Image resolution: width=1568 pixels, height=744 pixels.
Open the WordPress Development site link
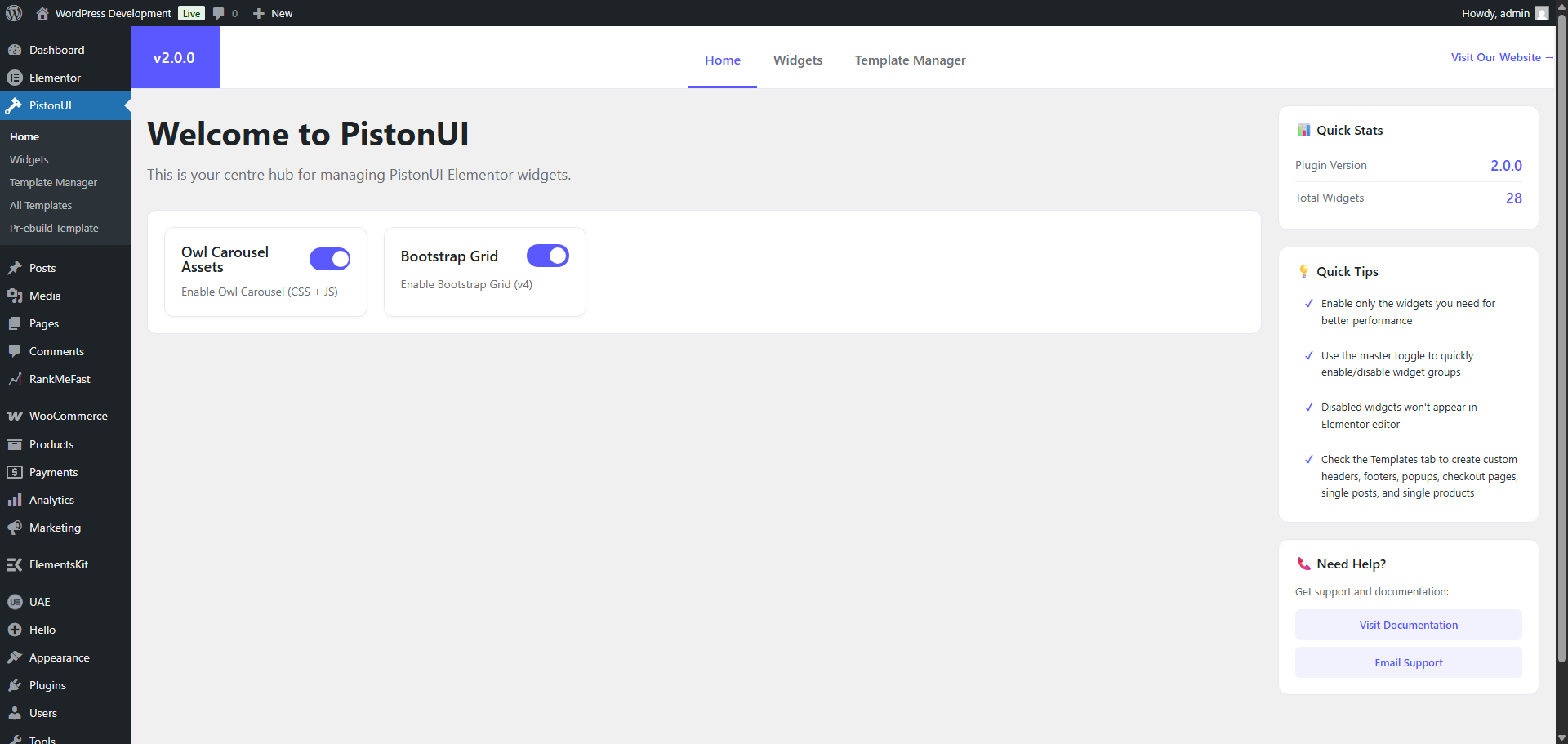pyautogui.click(x=114, y=13)
